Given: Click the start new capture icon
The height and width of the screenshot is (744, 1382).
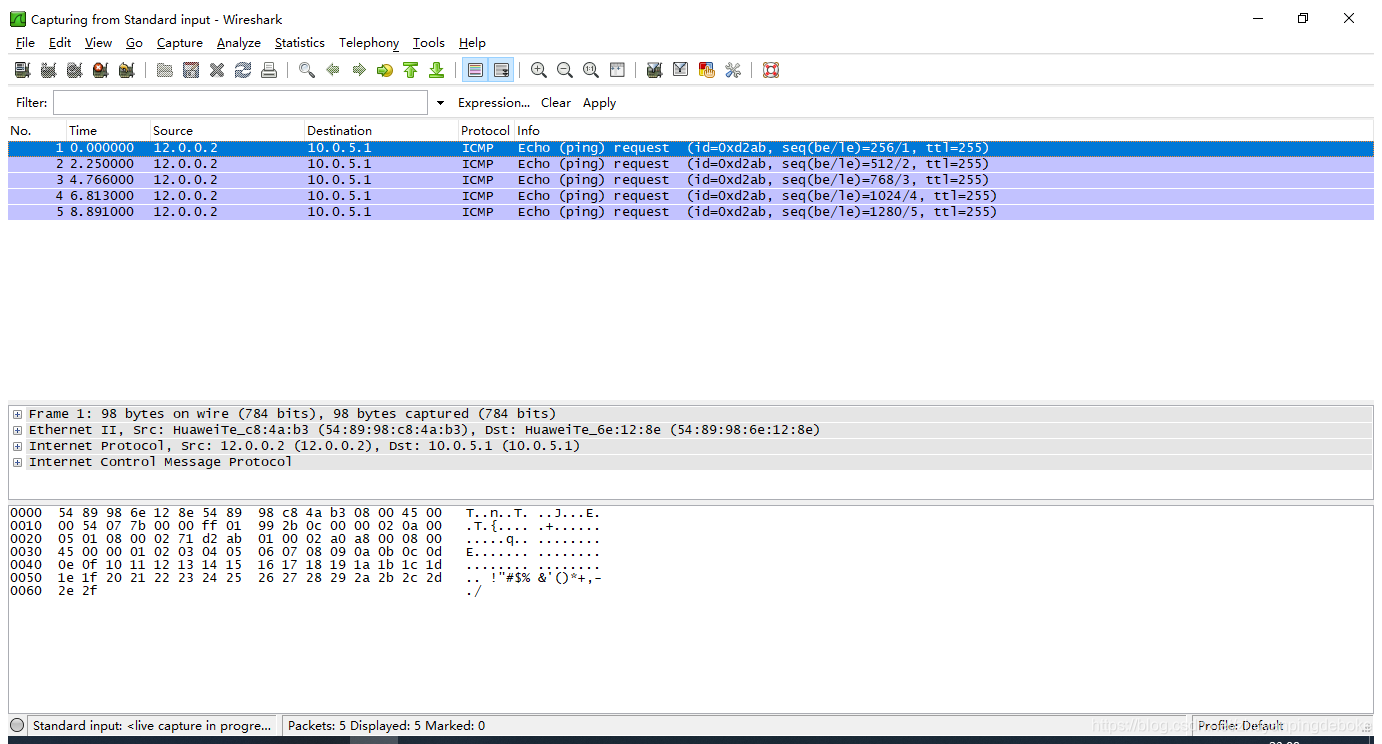Looking at the screenshot, I should pos(74,70).
